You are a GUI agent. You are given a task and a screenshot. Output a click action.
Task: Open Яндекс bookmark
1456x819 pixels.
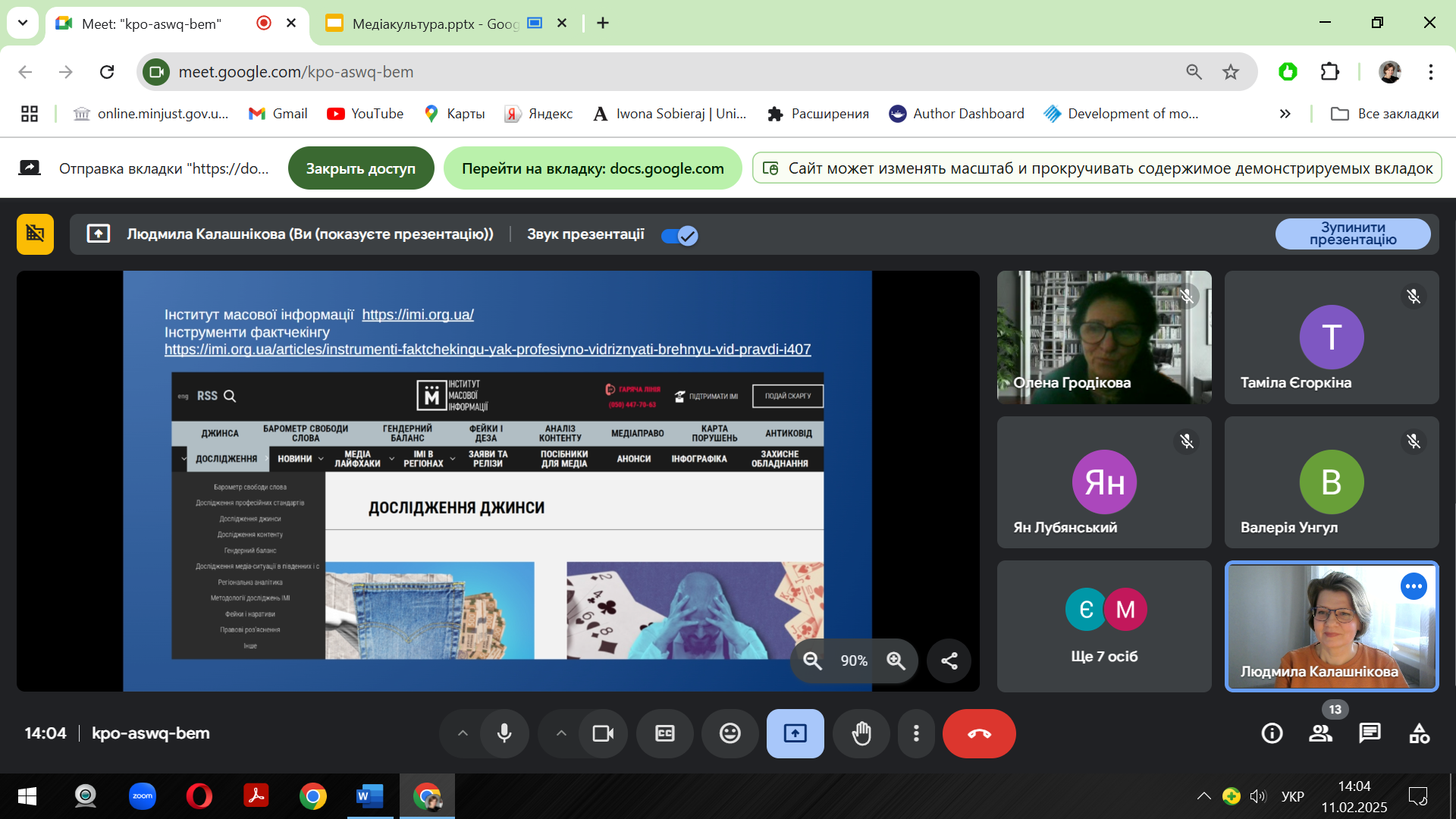[539, 114]
